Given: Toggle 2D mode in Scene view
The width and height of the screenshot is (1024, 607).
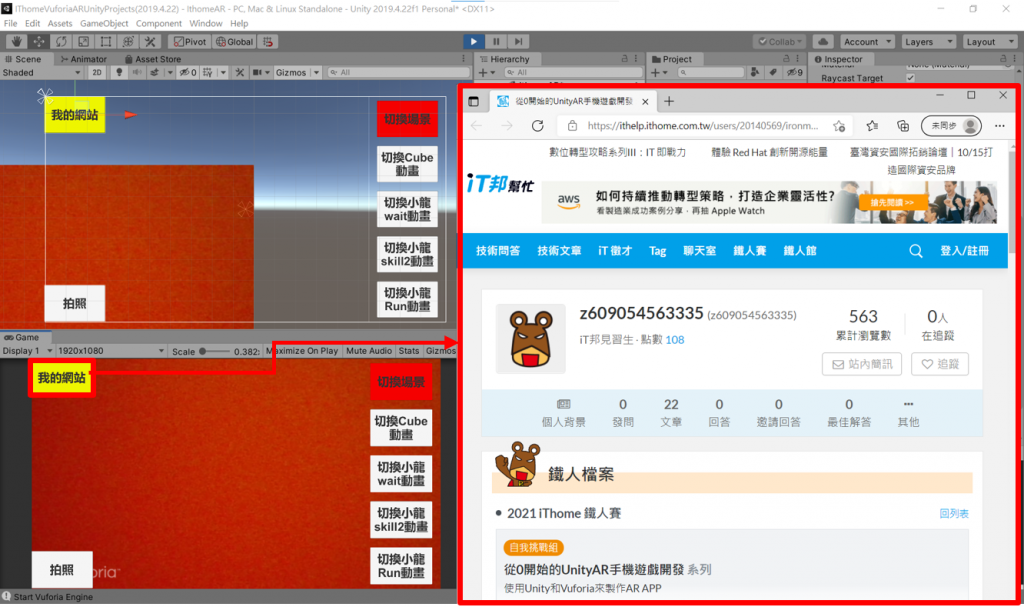Looking at the screenshot, I should (x=97, y=73).
